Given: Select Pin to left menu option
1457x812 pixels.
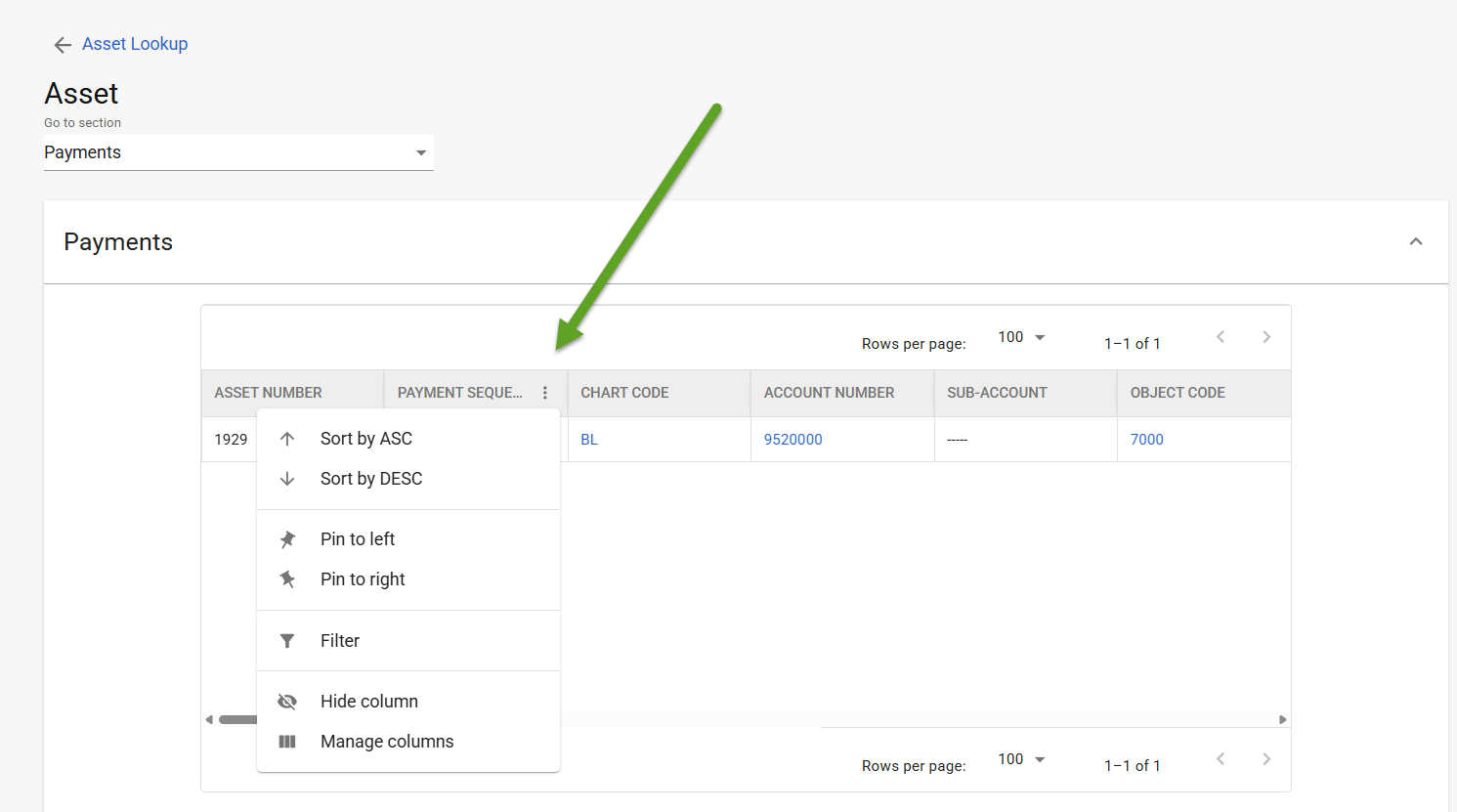Looking at the screenshot, I should coord(357,539).
